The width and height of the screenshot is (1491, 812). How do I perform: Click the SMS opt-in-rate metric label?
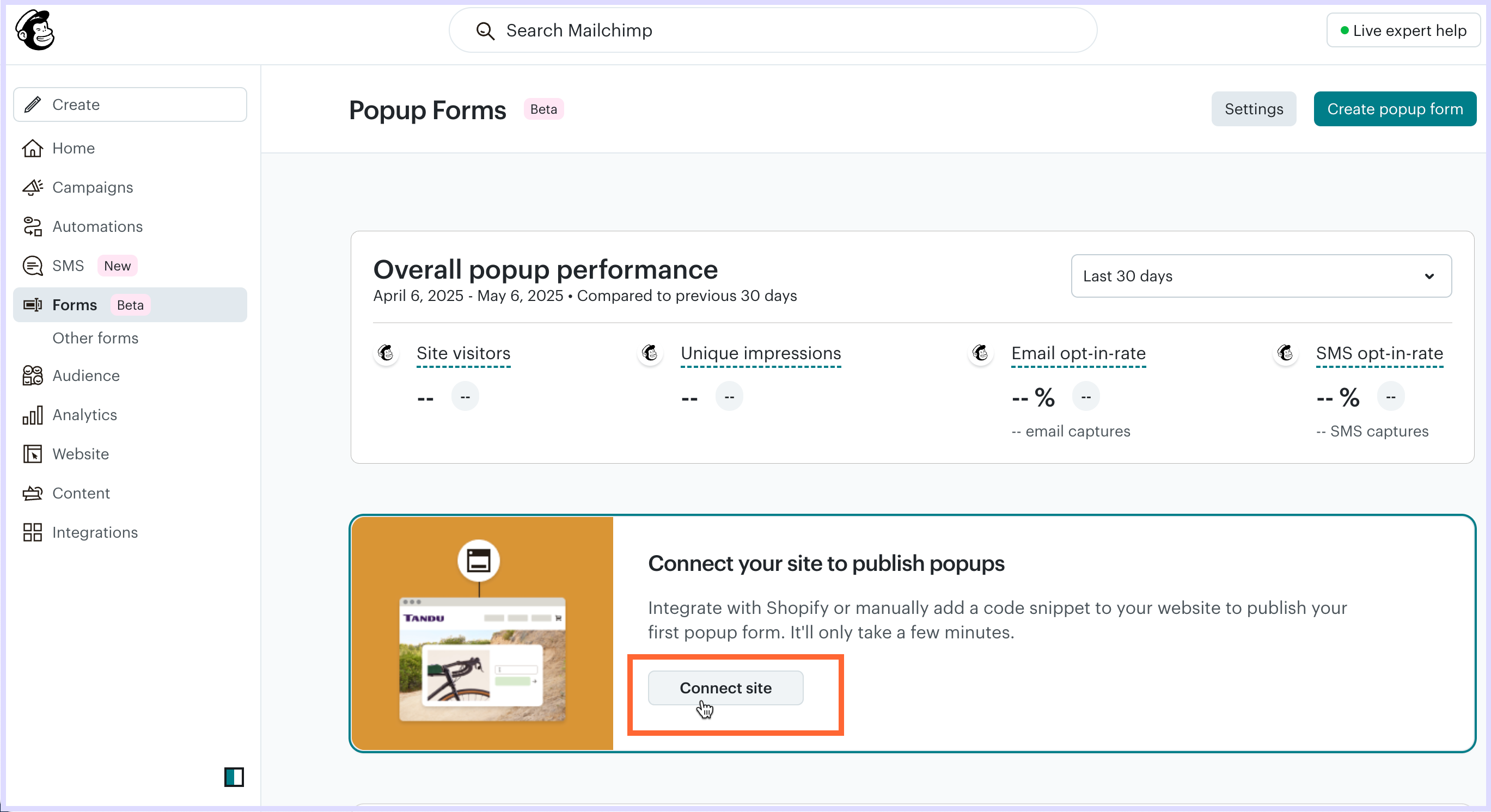(1379, 353)
